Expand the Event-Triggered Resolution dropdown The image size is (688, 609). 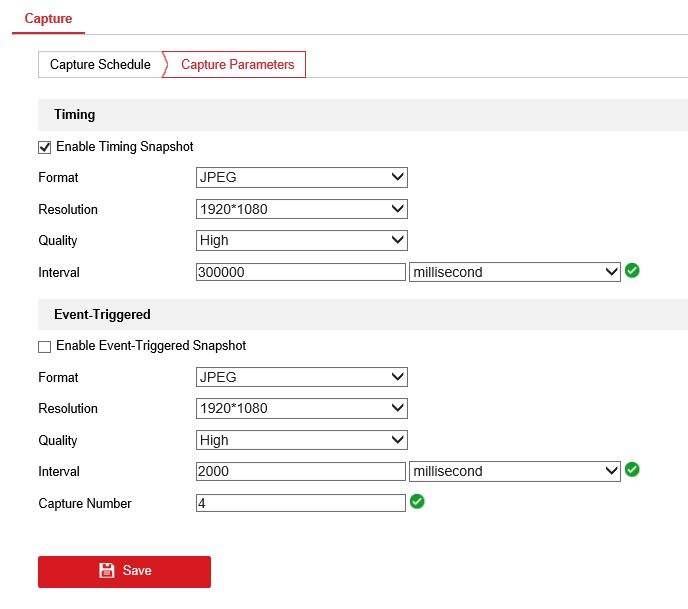tap(301, 408)
